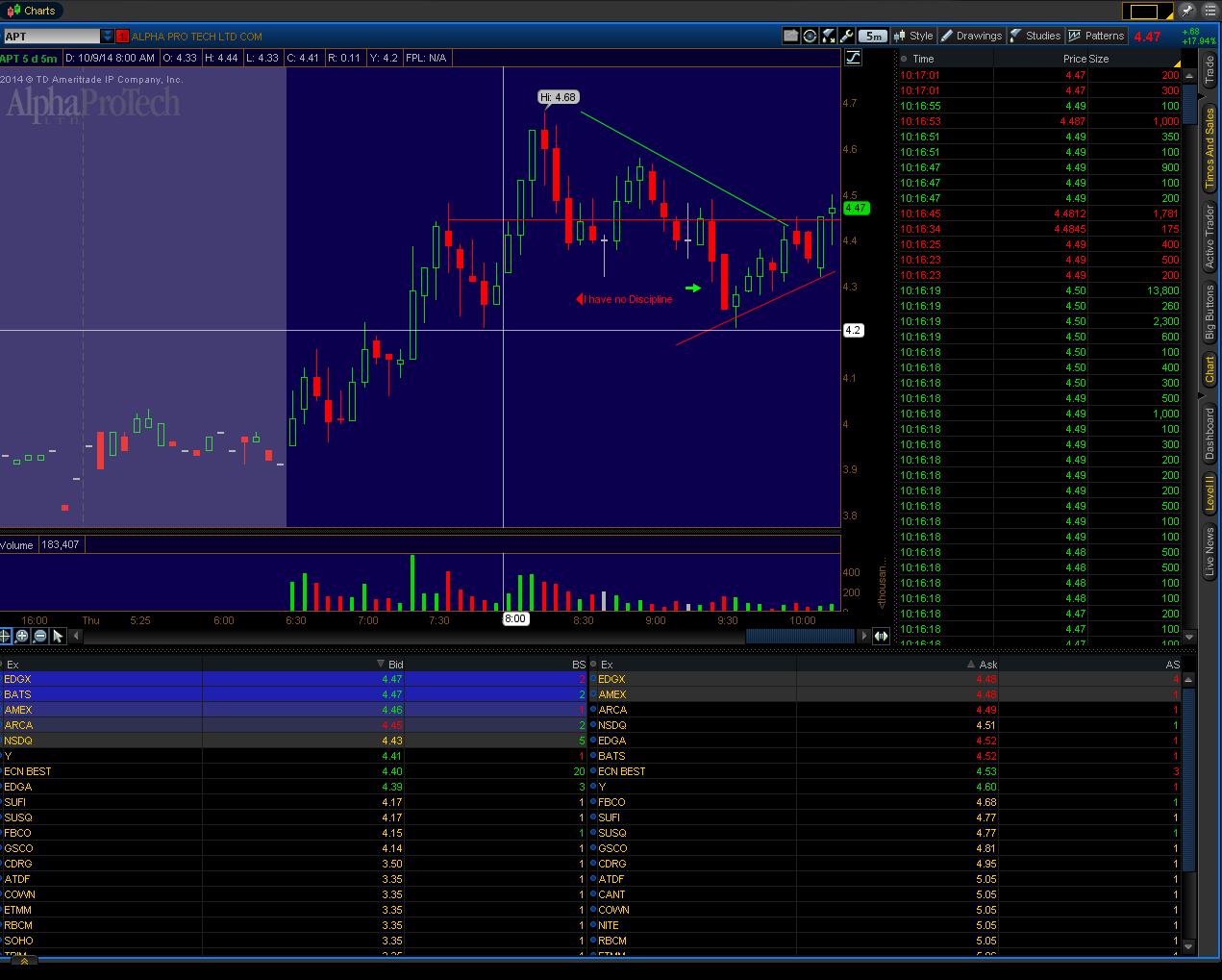Open the Chart sidebar tab

1210,369
